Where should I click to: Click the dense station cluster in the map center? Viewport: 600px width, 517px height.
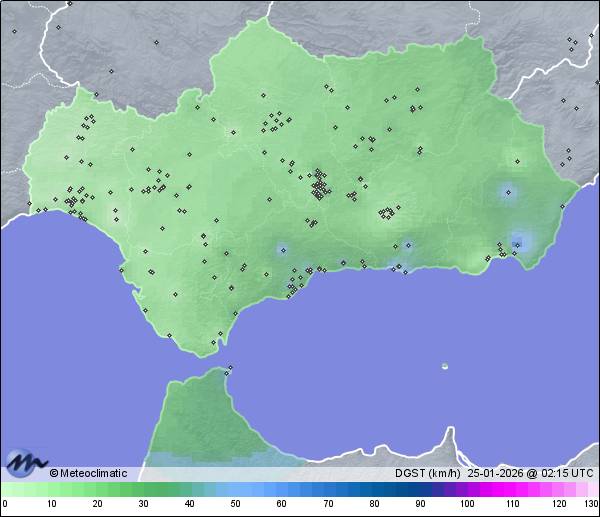[320, 186]
